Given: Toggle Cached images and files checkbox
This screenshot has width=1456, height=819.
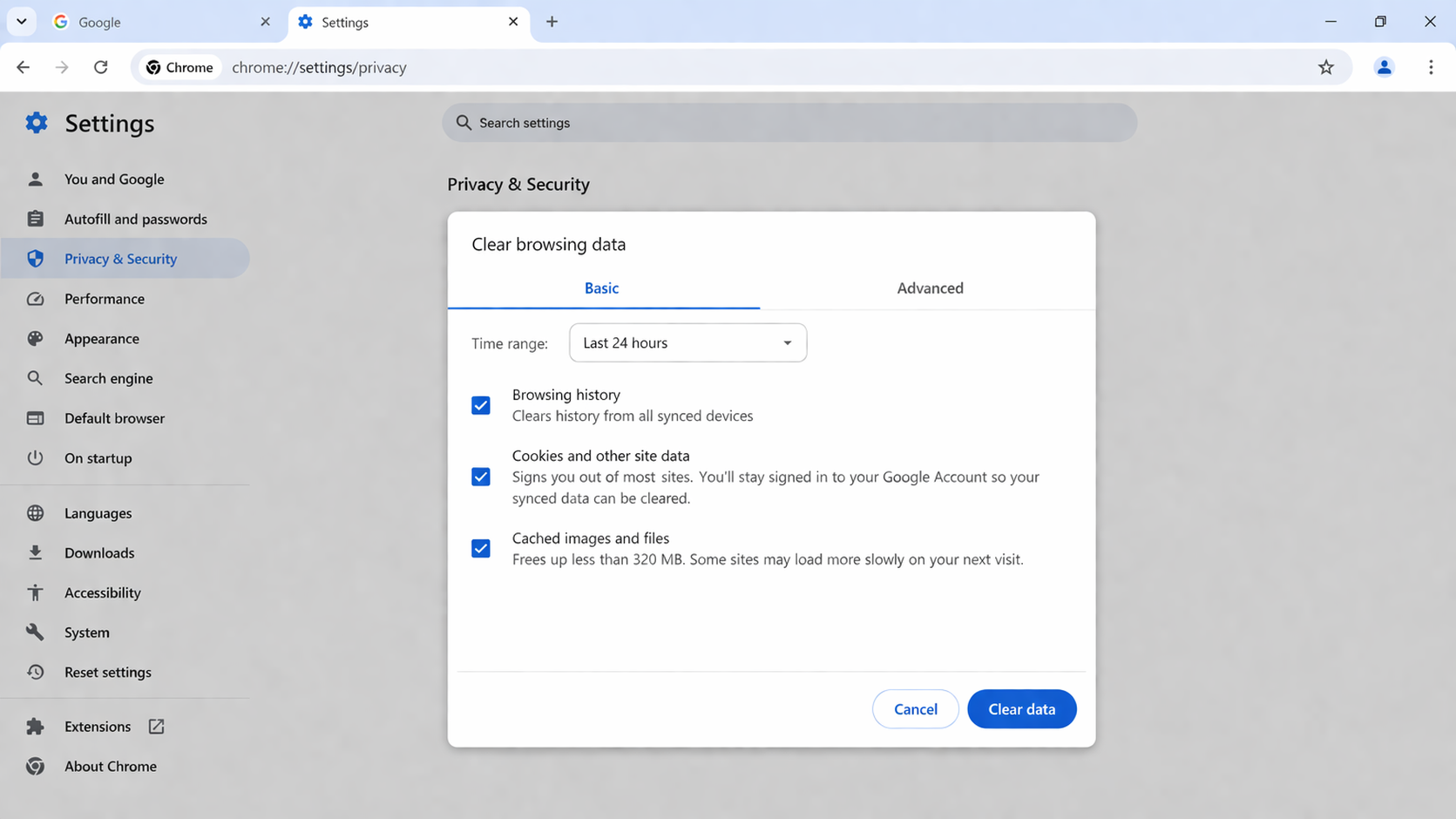Looking at the screenshot, I should (x=481, y=548).
